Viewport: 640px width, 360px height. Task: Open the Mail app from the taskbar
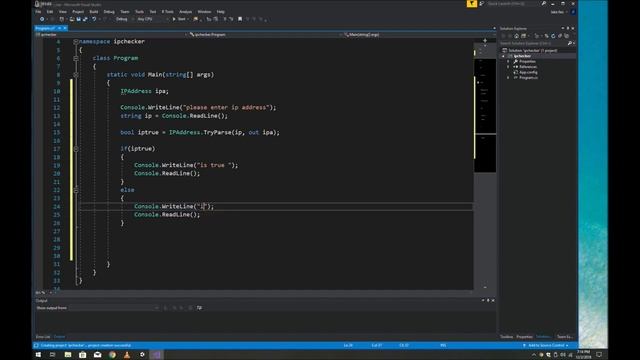[98, 355]
